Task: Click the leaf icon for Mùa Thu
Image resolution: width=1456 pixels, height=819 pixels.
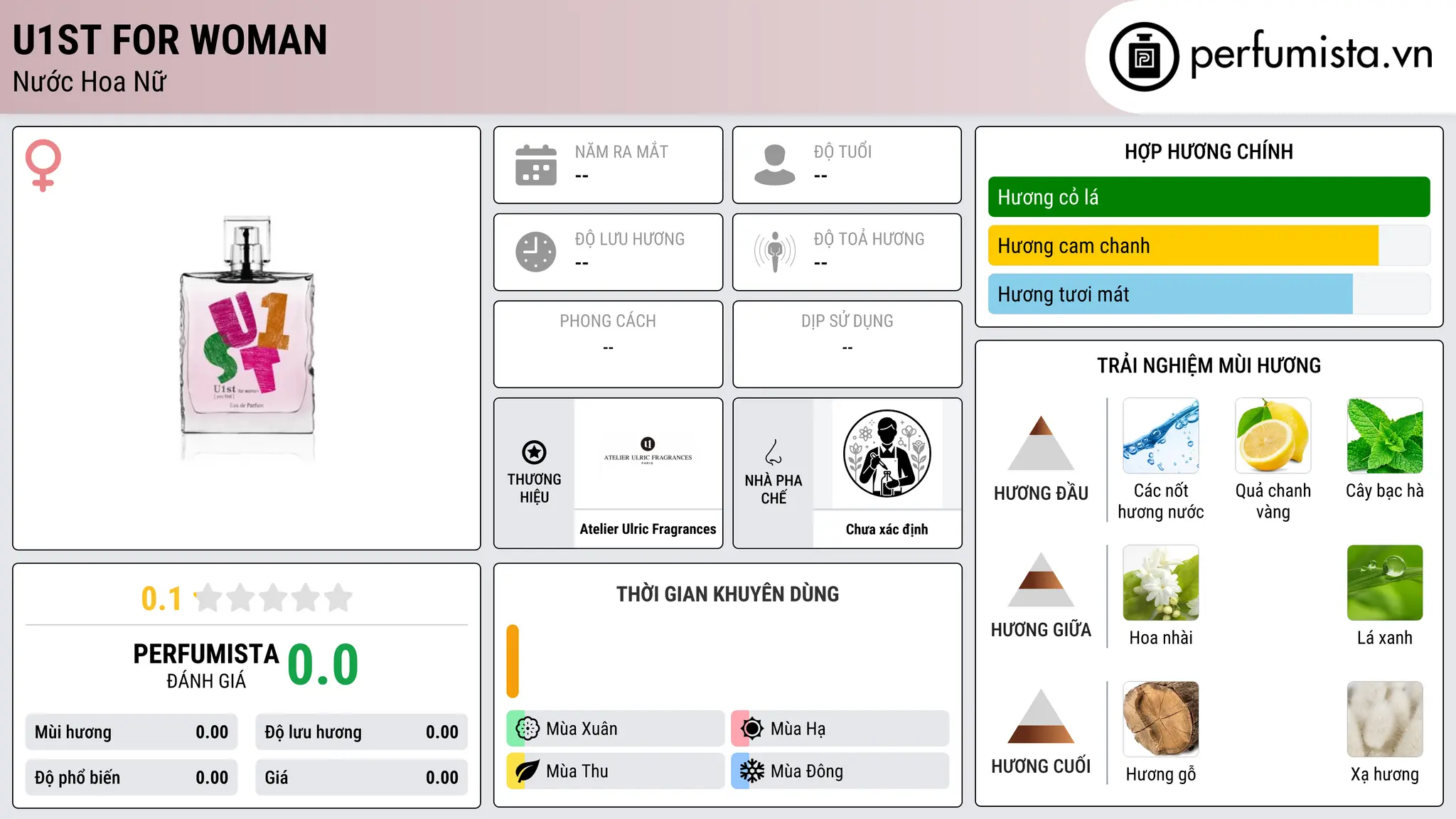Action: point(528,771)
